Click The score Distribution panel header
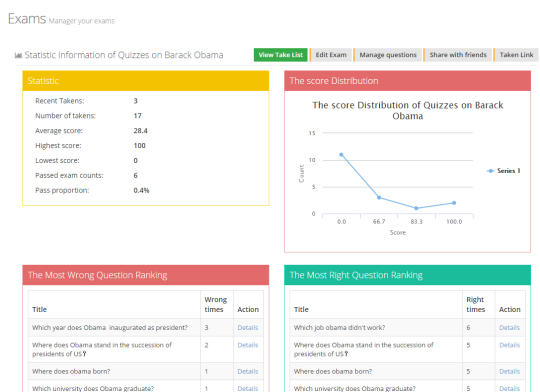The width and height of the screenshot is (540, 392). coord(407,81)
